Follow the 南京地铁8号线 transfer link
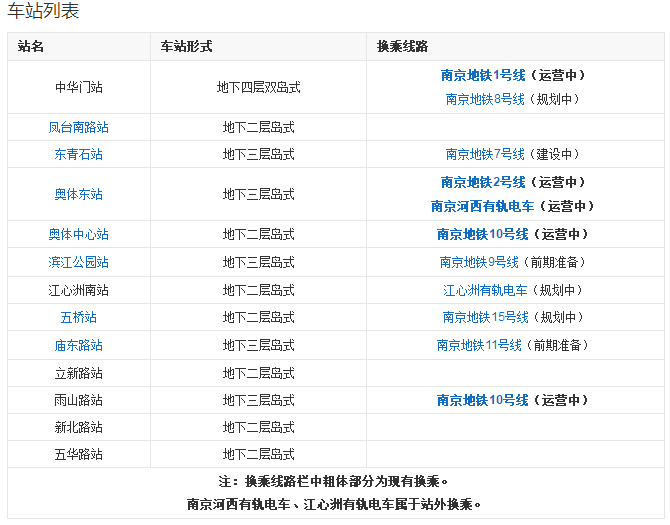670x525 pixels. pos(485,99)
